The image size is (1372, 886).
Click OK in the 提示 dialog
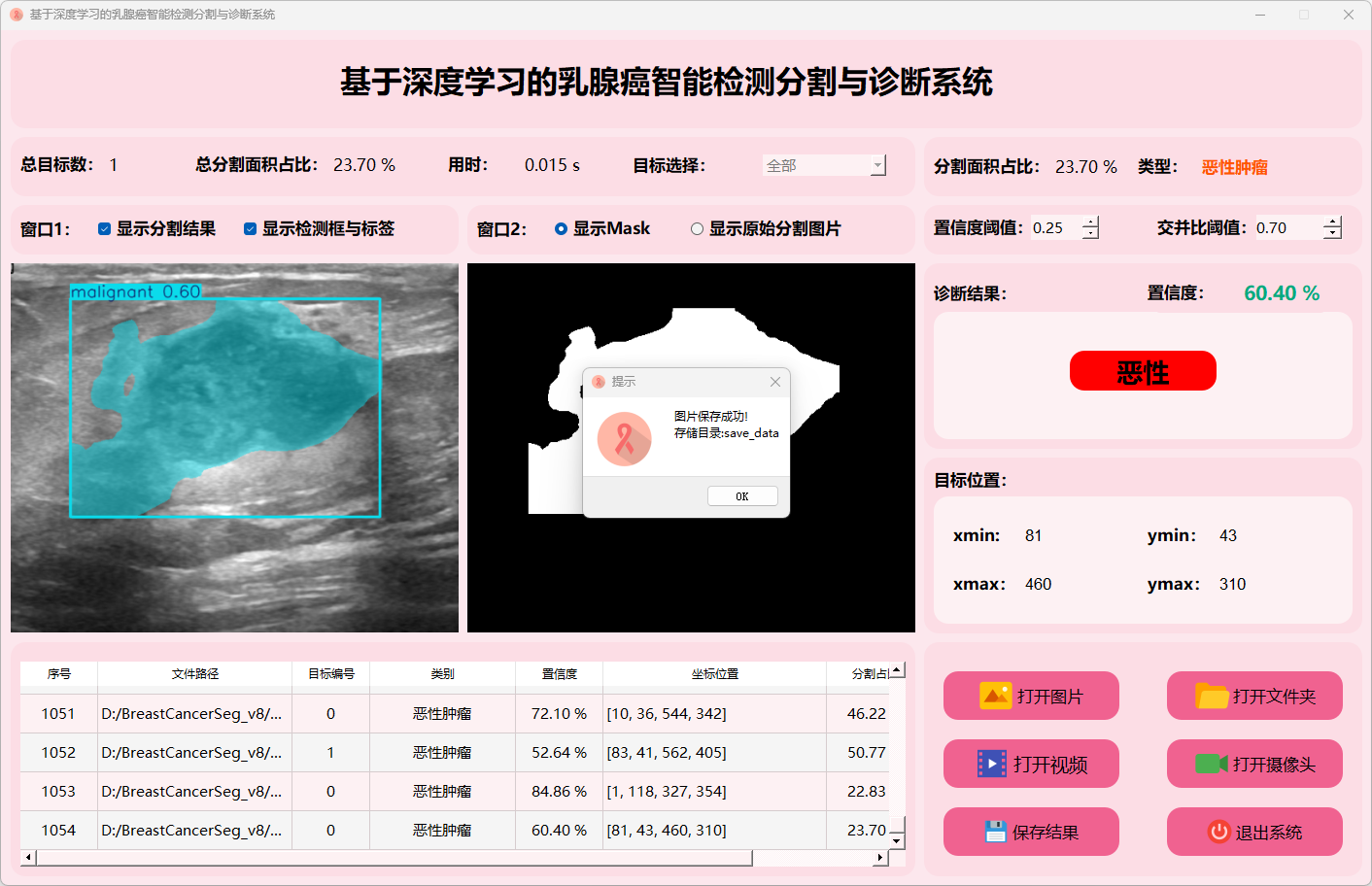click(742, 496)
